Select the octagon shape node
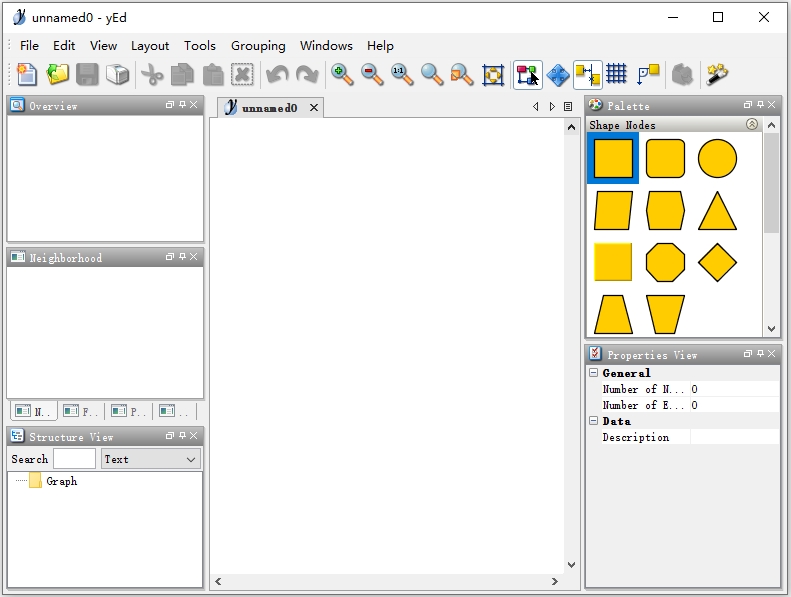The width and height of the screenshot is (791, 597). [665, 263]
